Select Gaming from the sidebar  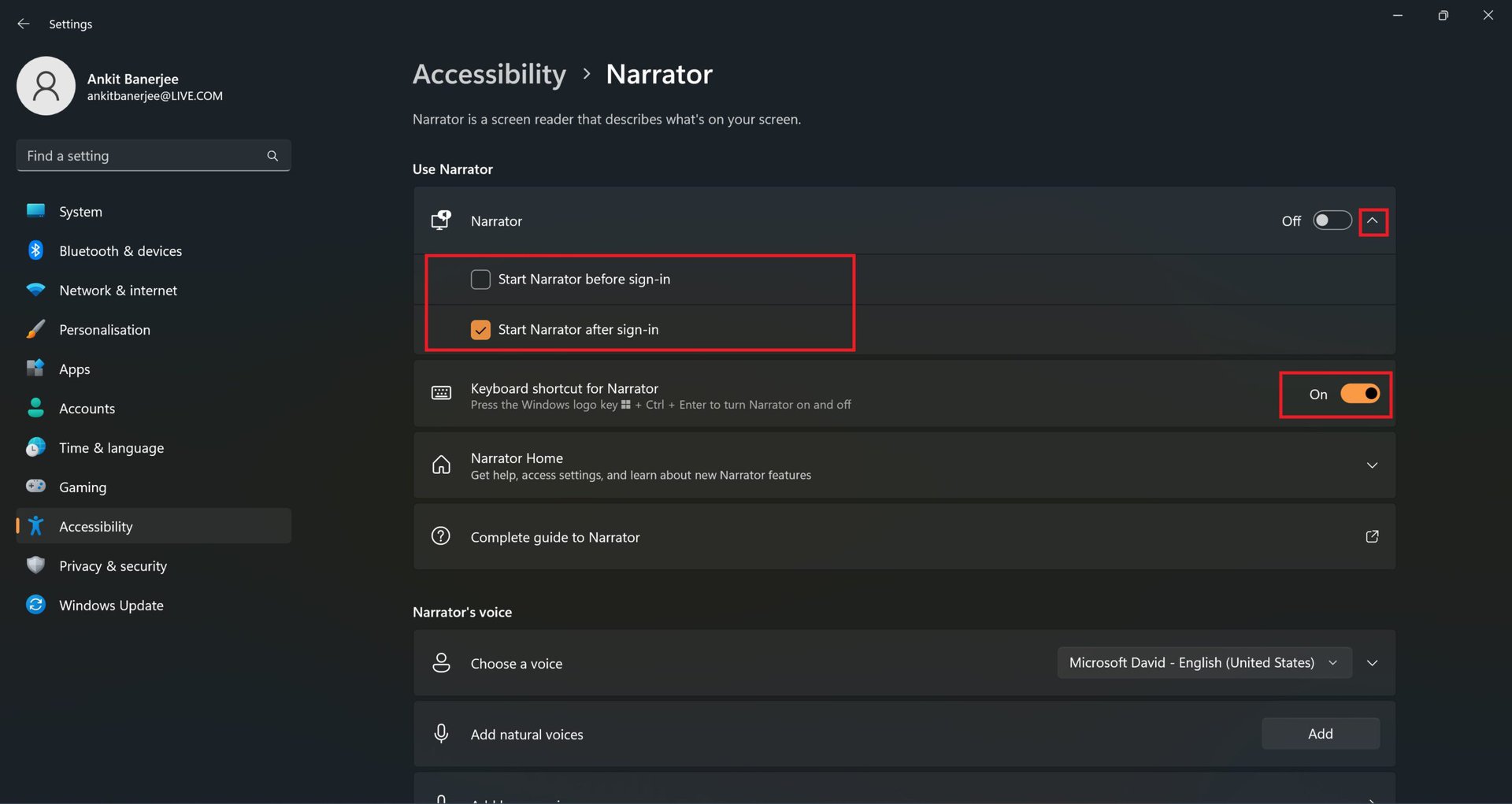[154, 487]
